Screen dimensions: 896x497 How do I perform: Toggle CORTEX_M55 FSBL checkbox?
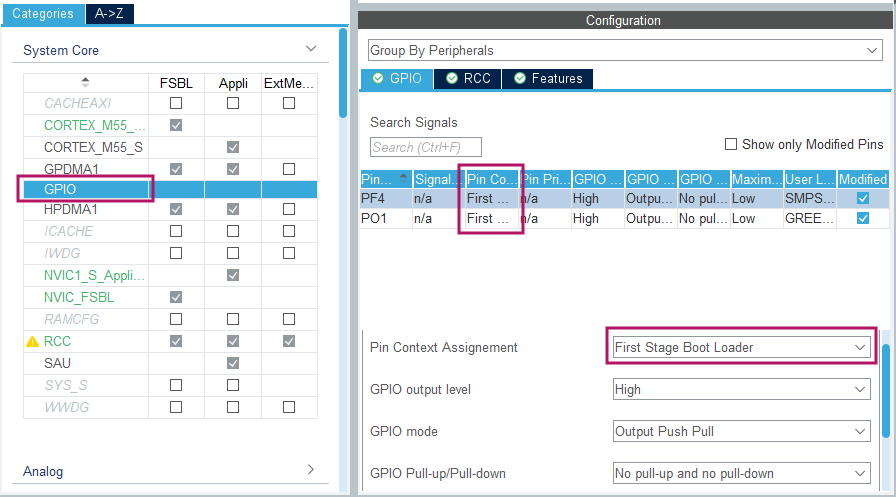[x=176, y=125]
